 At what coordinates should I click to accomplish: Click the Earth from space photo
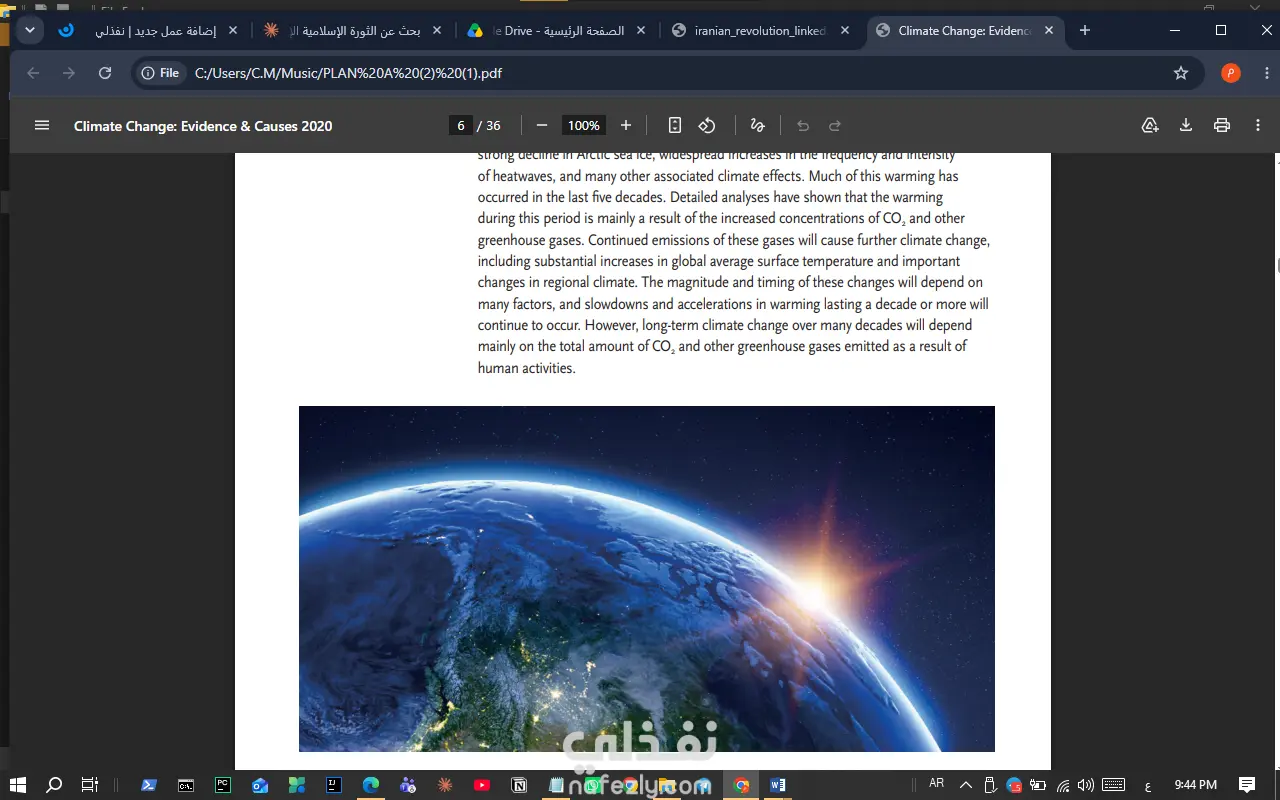[647, 578]
